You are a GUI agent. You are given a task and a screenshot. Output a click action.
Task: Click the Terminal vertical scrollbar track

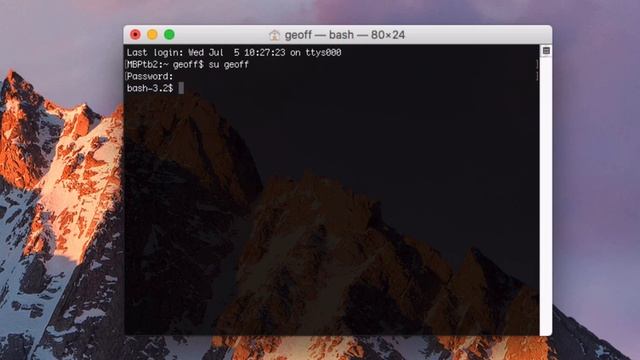coord(546,195)
